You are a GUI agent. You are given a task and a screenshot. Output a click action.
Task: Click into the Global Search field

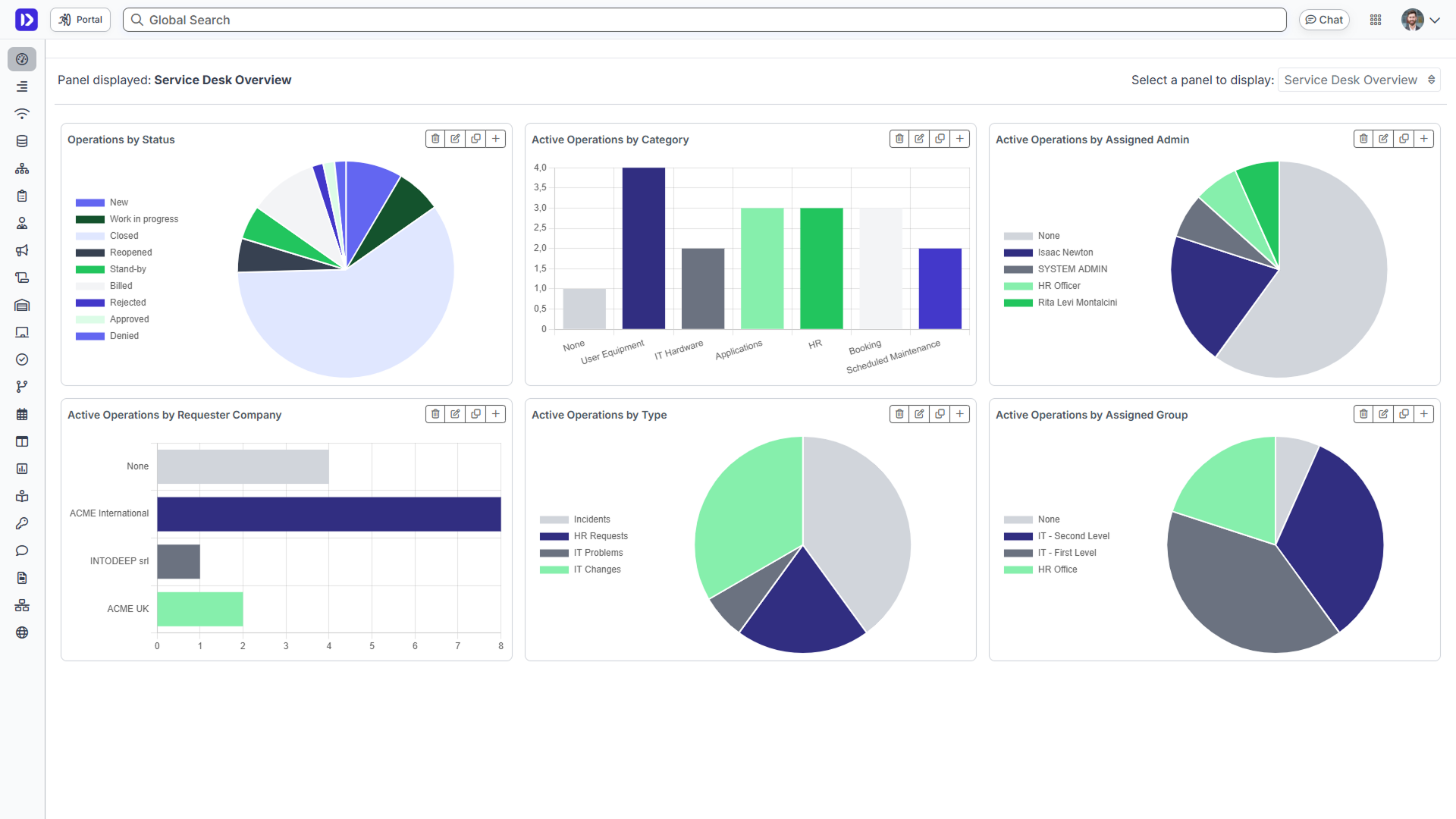[x=705, y=20]
